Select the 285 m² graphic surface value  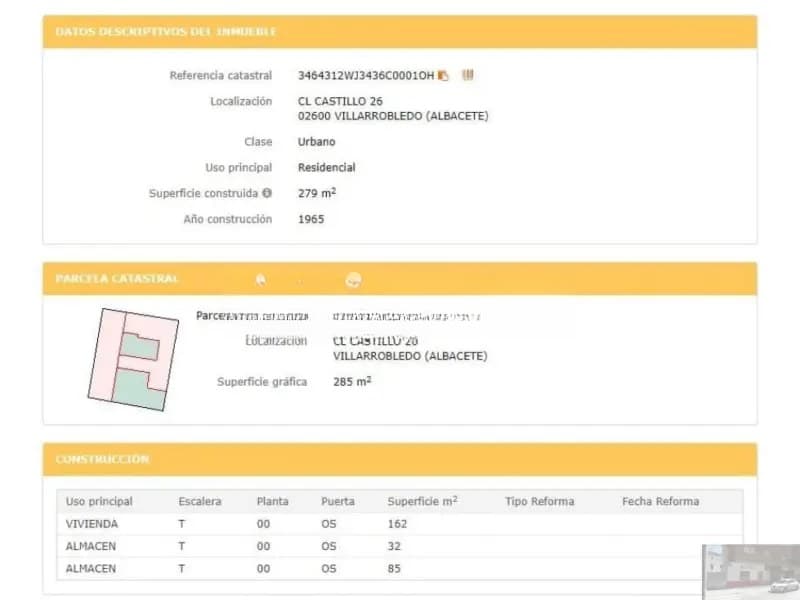[352, 382]
